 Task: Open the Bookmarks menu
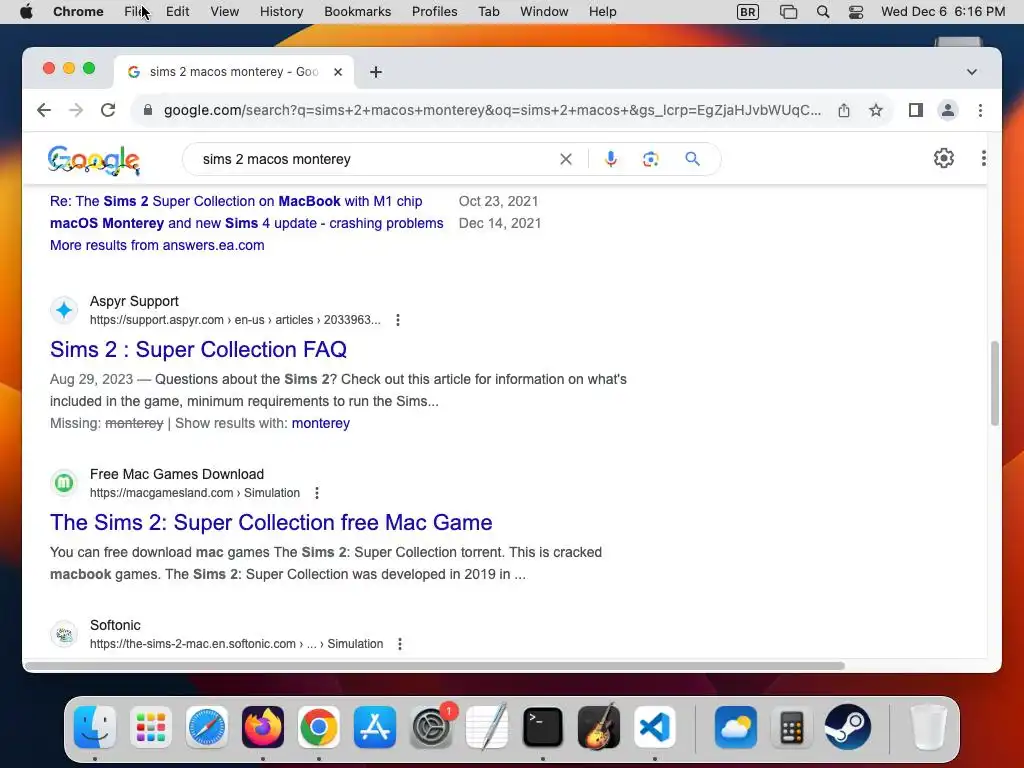[357, 12]
